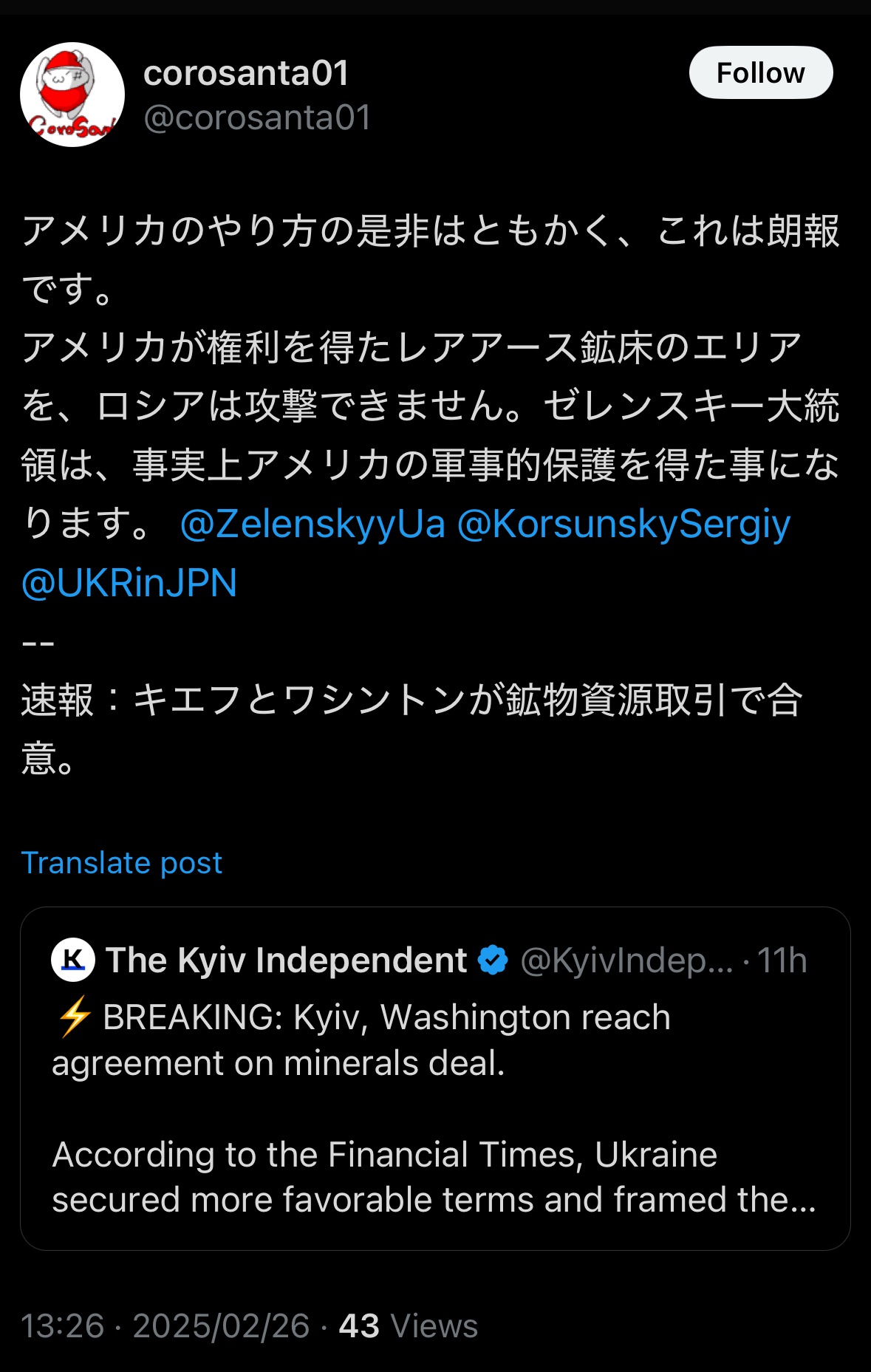This screenshot has width=871, height=1372.
Task: Click the 2025/02/26 post date
Action: coord(221,1326)
